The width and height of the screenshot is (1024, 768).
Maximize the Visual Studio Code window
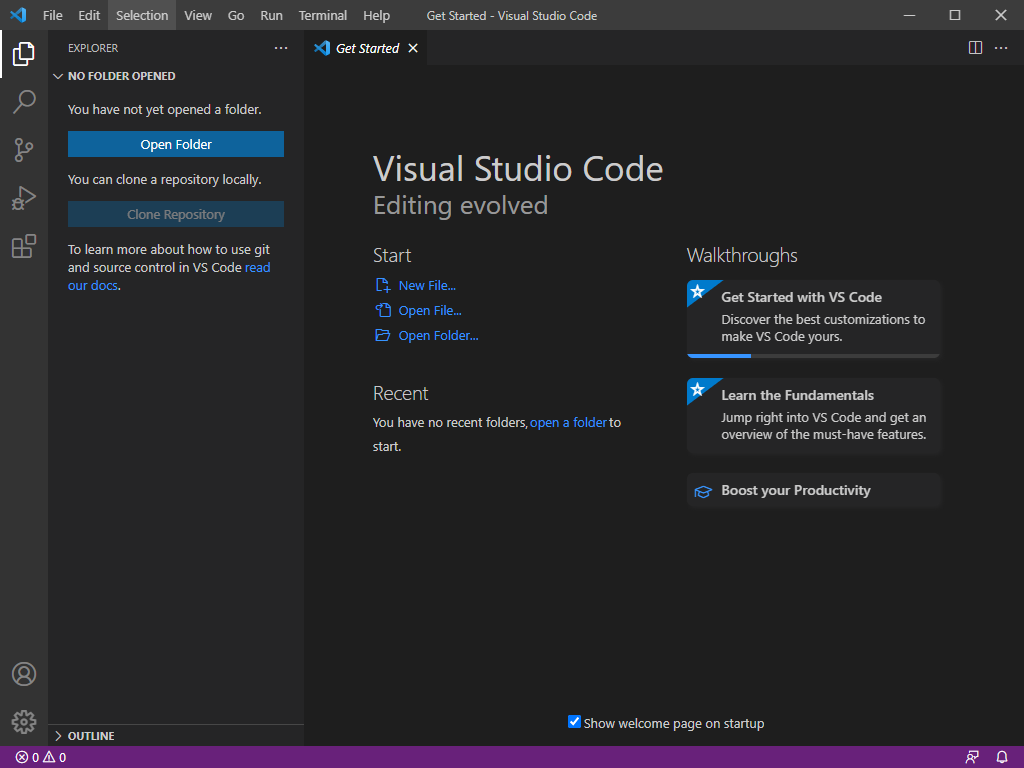955,15
